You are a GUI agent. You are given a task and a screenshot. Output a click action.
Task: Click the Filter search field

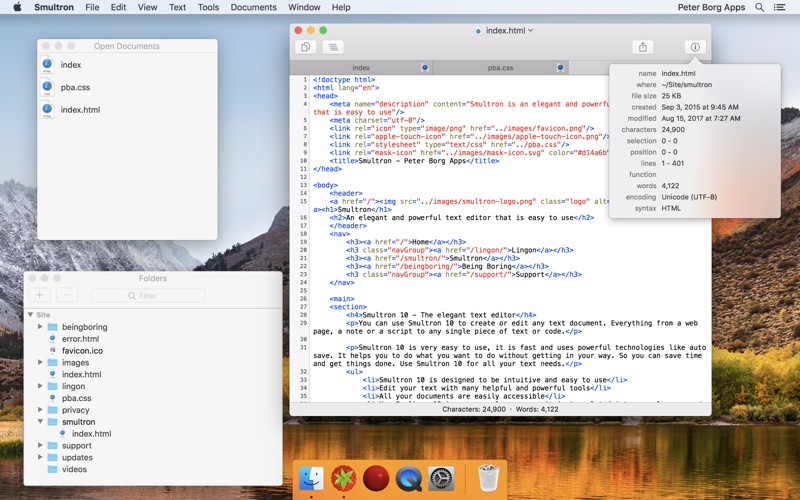click(x=148, y=296)
